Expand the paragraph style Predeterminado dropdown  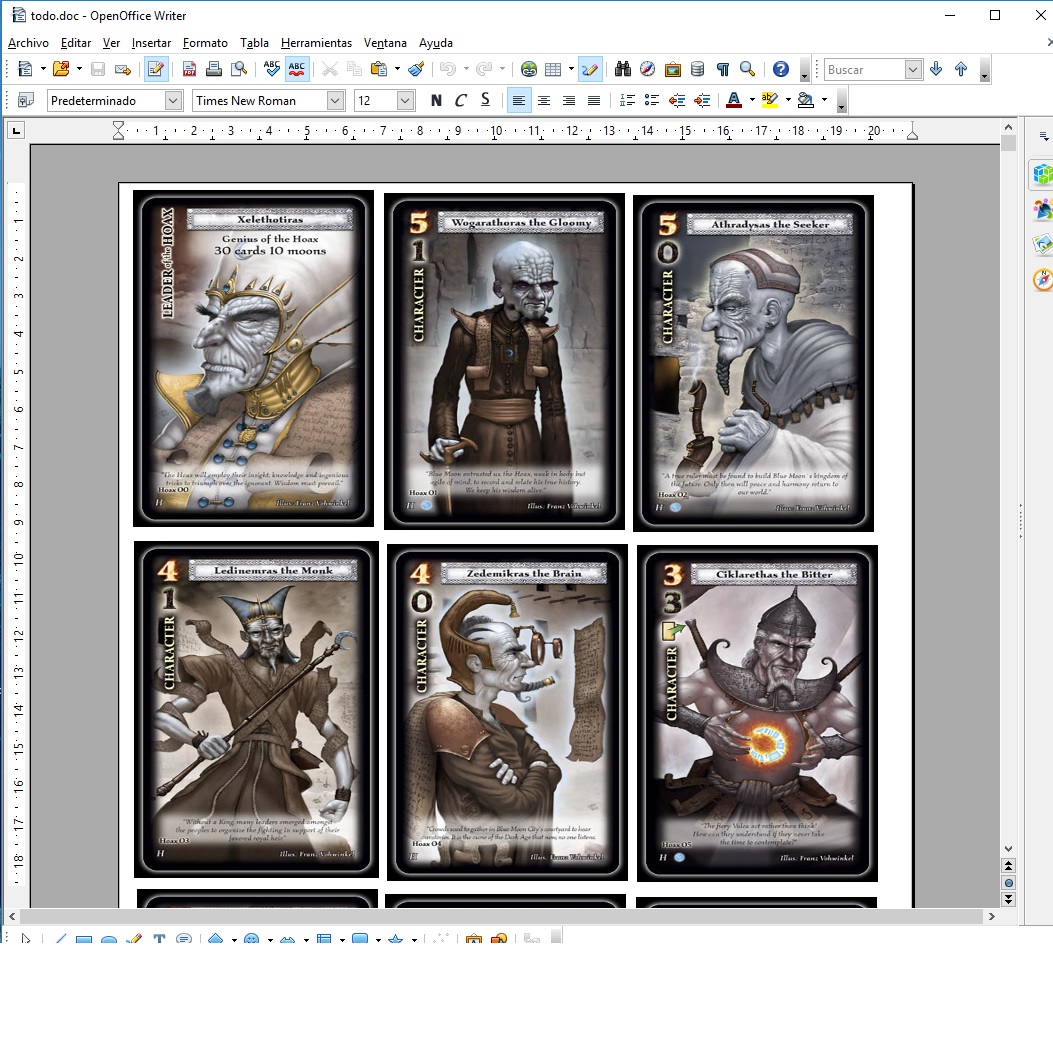point(173,101)
